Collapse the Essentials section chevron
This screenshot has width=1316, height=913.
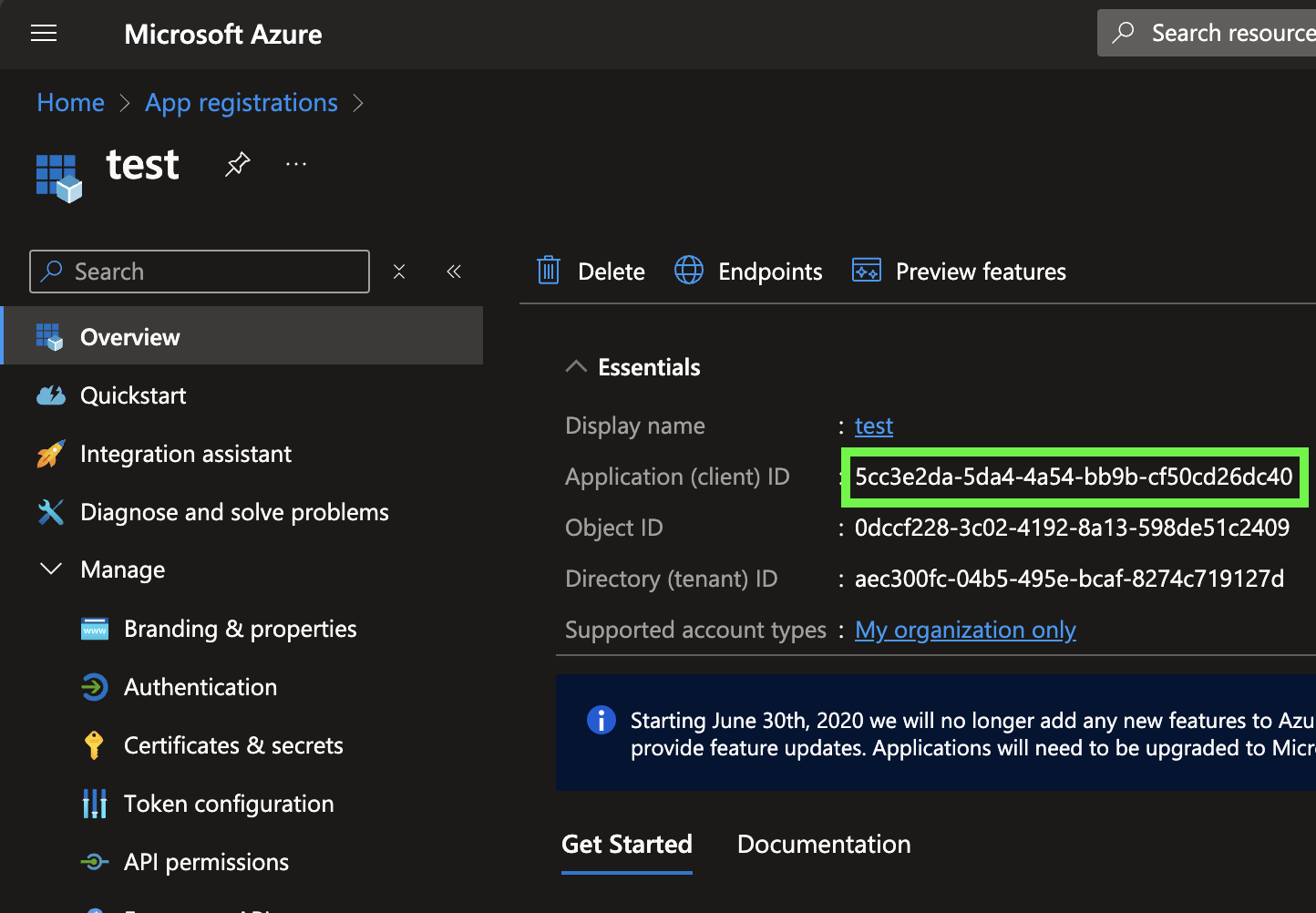pos(576,366)
